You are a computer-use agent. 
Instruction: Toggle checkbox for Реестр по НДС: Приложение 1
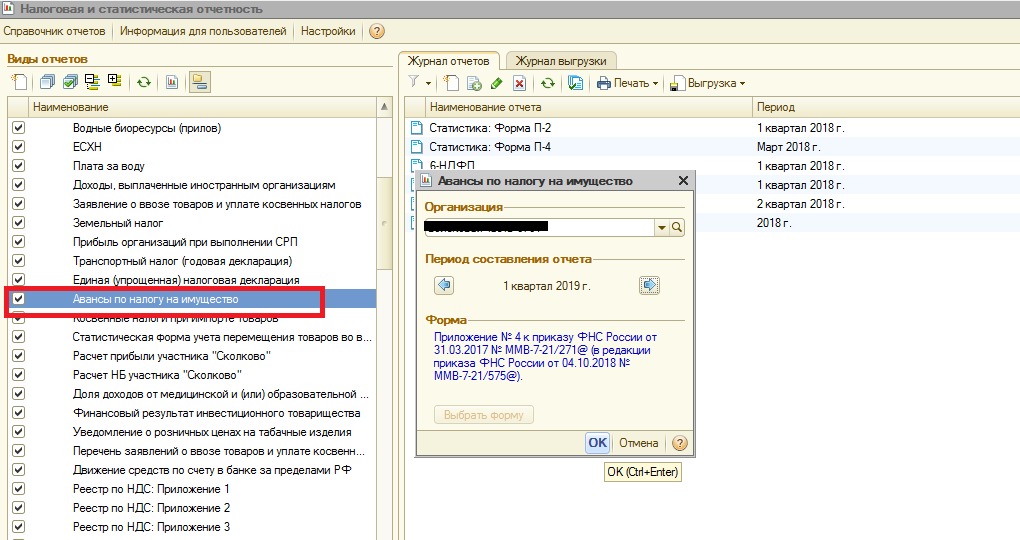pos(18,489)
